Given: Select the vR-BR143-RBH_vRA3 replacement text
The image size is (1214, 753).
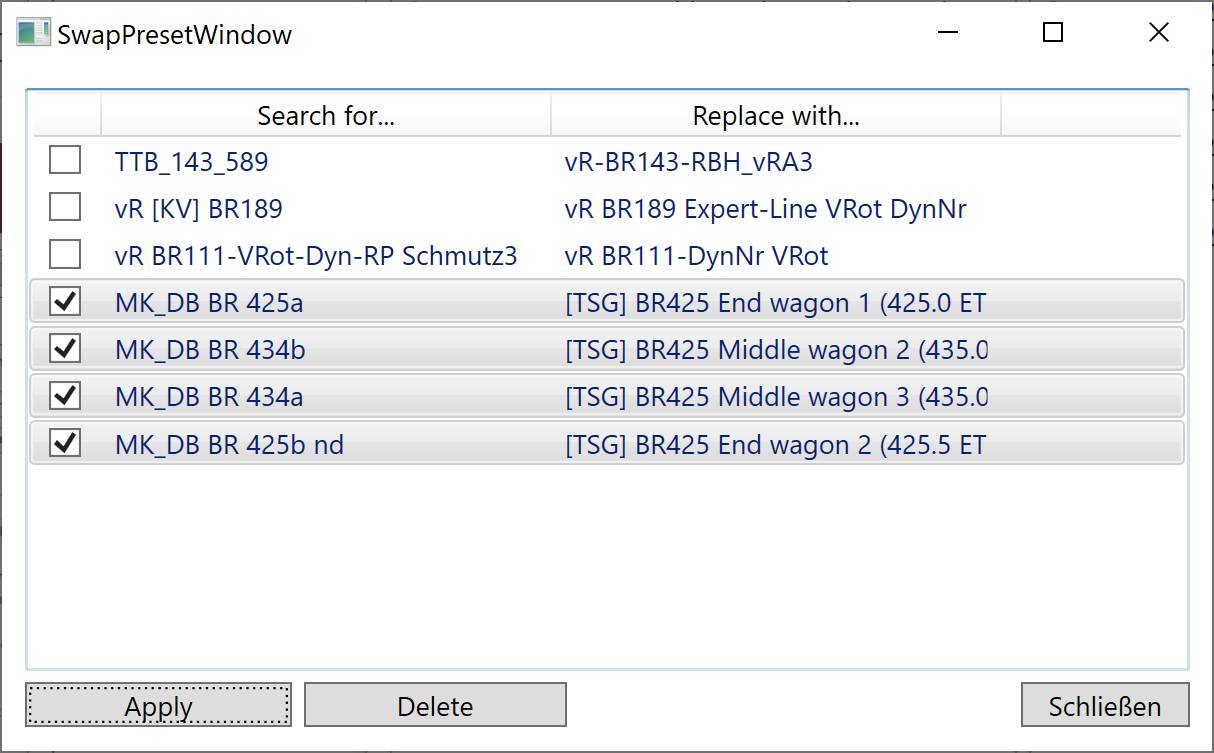Looking at the screenshot, I should [x=688, y=161].
